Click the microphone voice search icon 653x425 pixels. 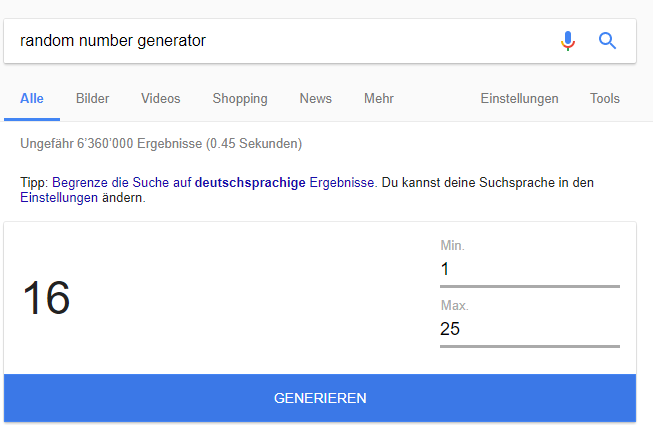click(x=568, y=41)
